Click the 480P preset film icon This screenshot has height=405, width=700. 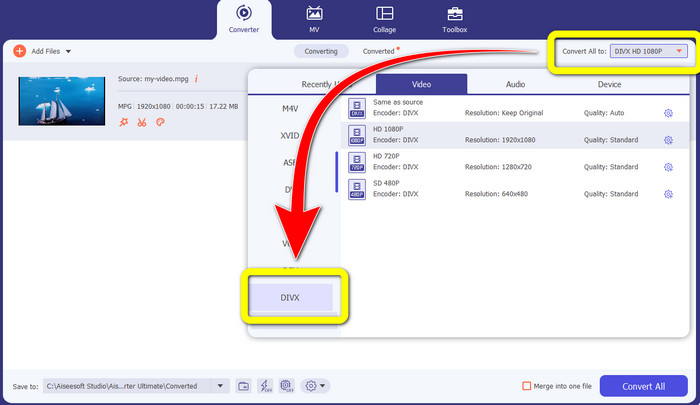357,189
